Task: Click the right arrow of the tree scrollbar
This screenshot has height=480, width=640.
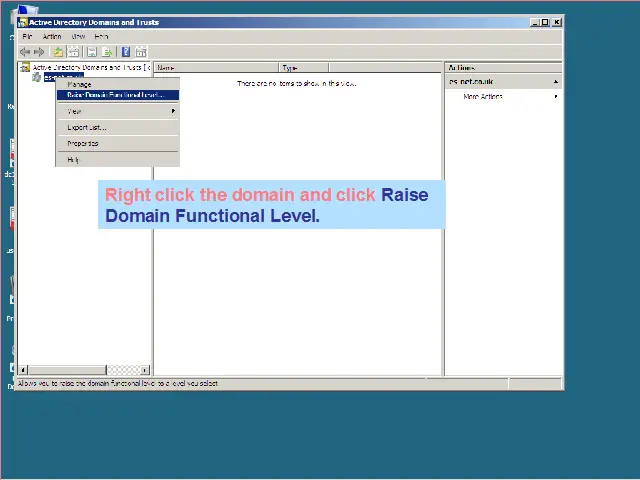Action: [x=145, y=370]
